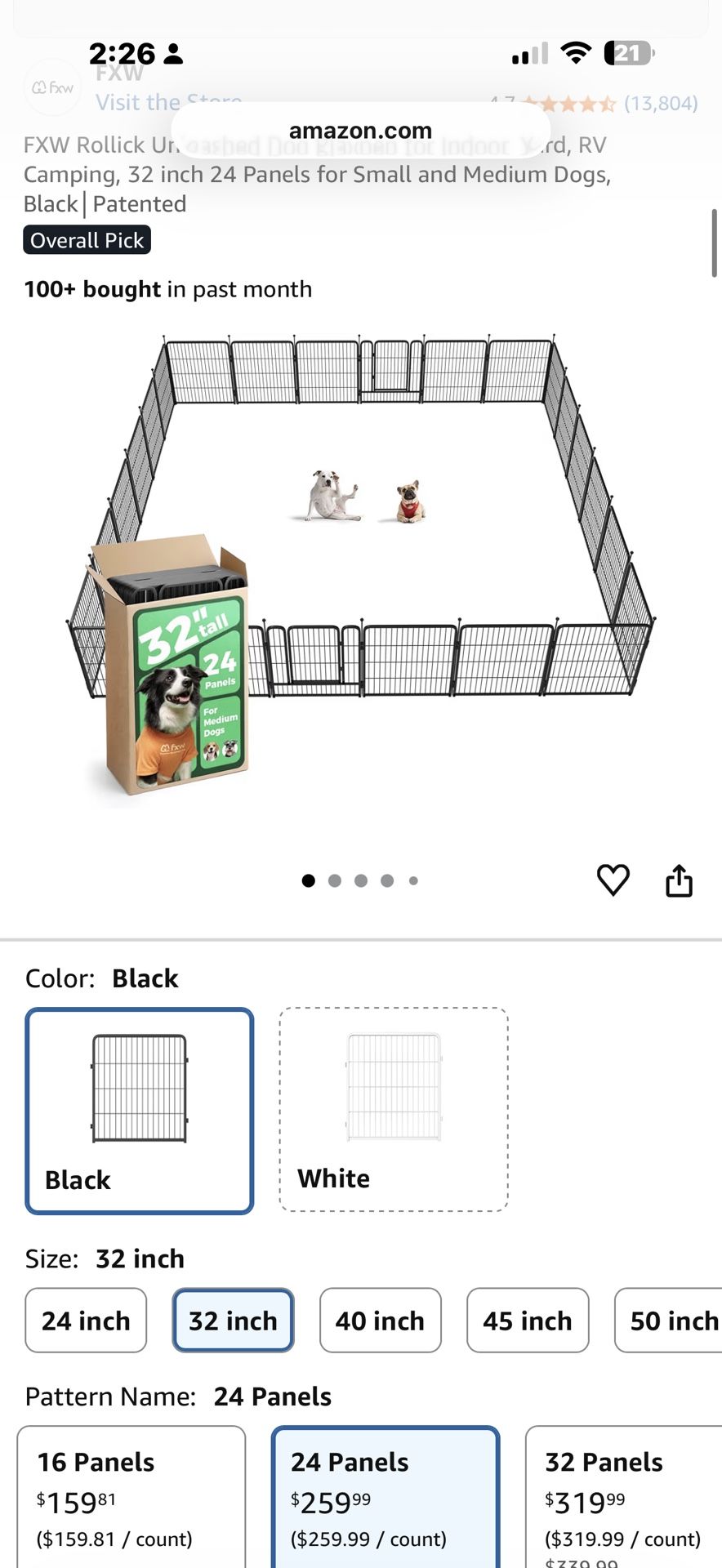Tap the battery indicator in status bar

[629, 54]
